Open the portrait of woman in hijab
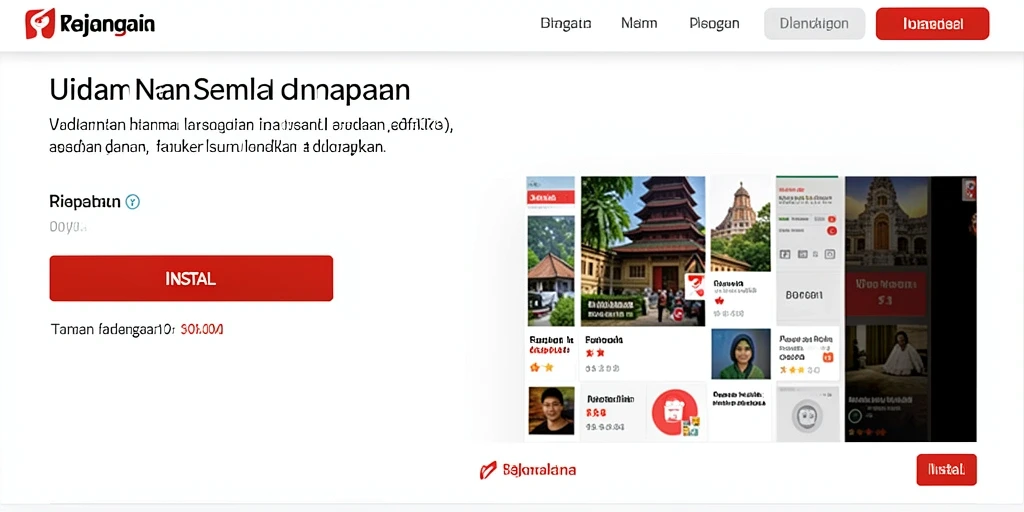This screenshot has width=1024, height=512. (x=741, y=353)
